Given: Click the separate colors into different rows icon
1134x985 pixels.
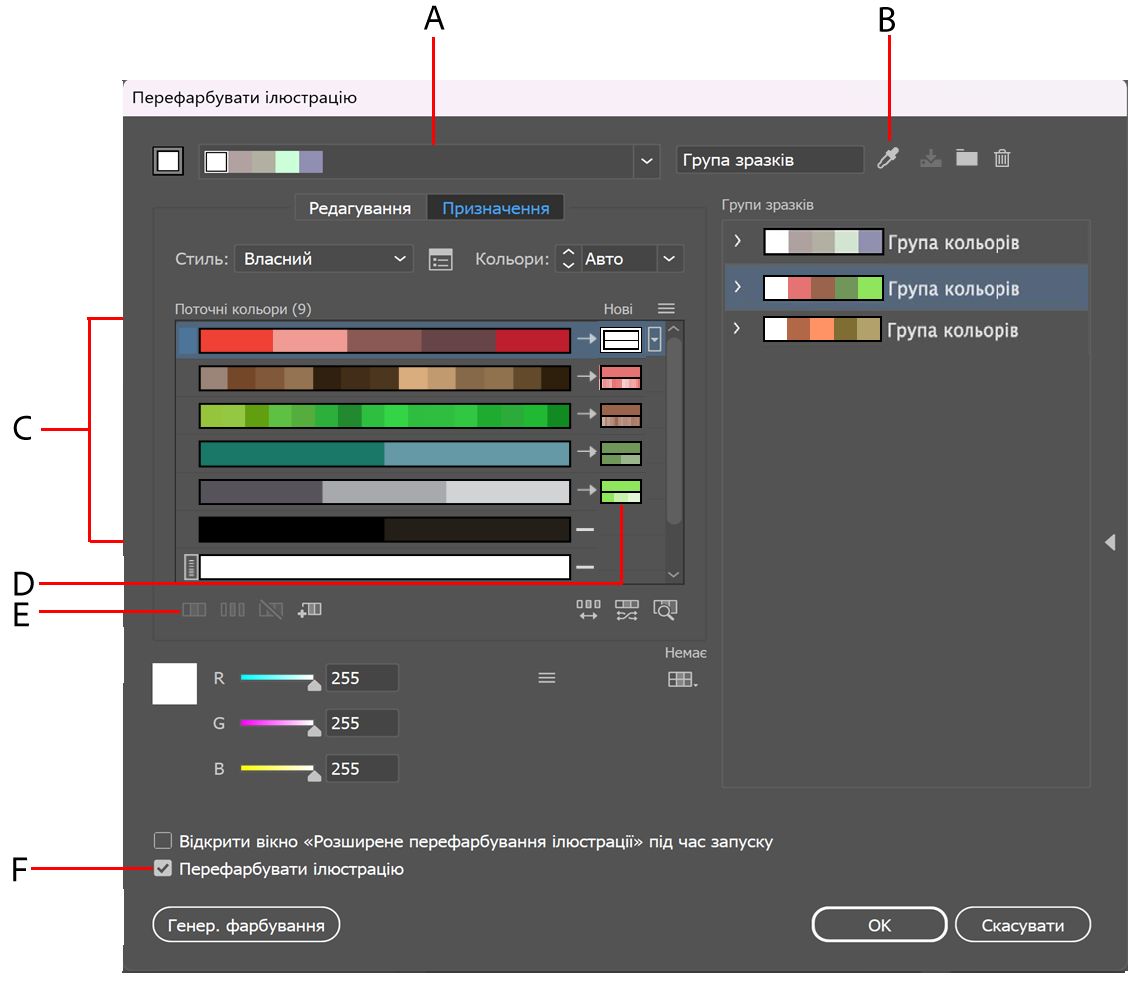Looking at the screenshot, I should pos(232,610).
